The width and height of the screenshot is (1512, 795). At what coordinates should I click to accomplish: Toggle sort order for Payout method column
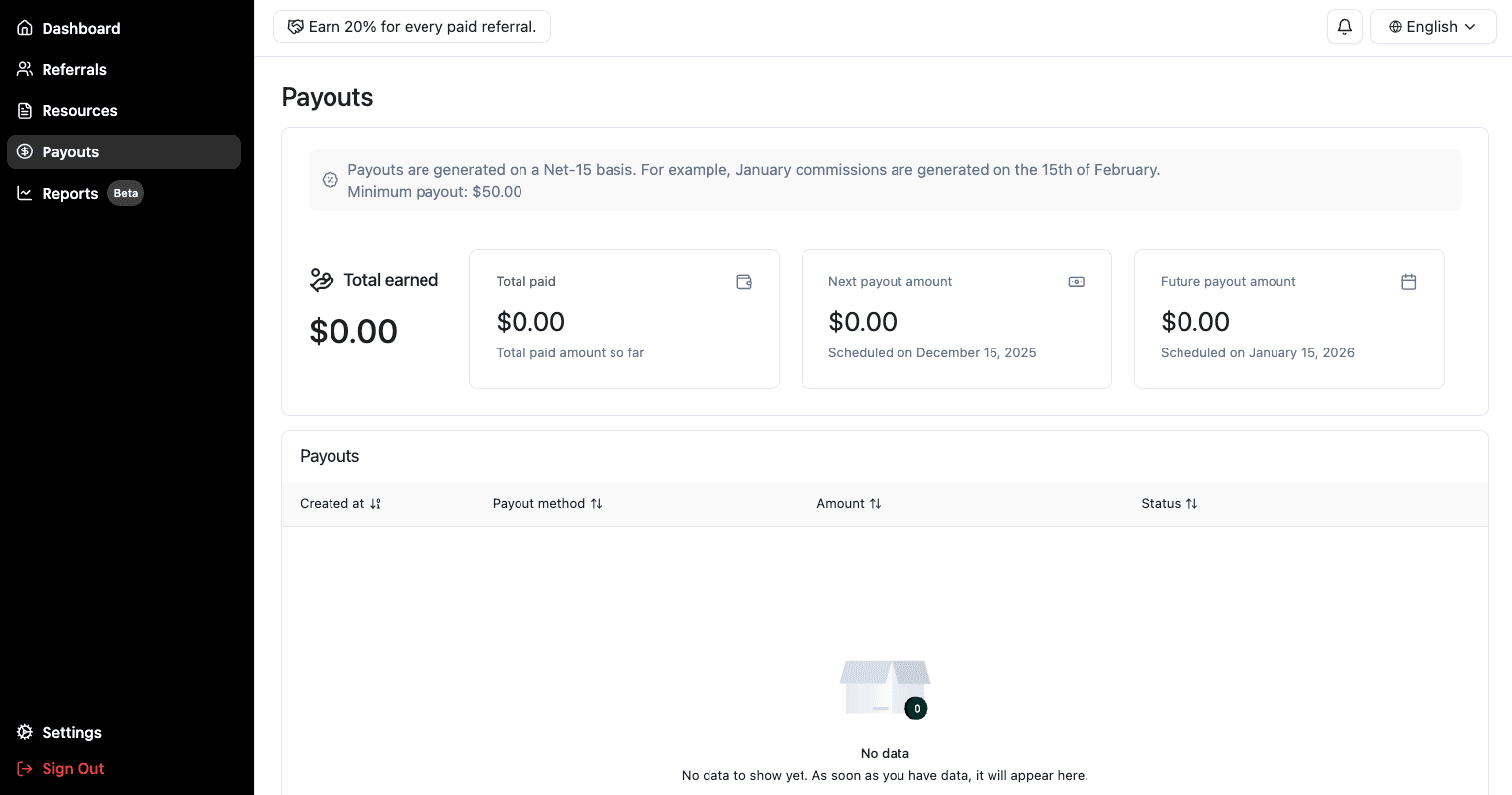[x=596, y=504]
